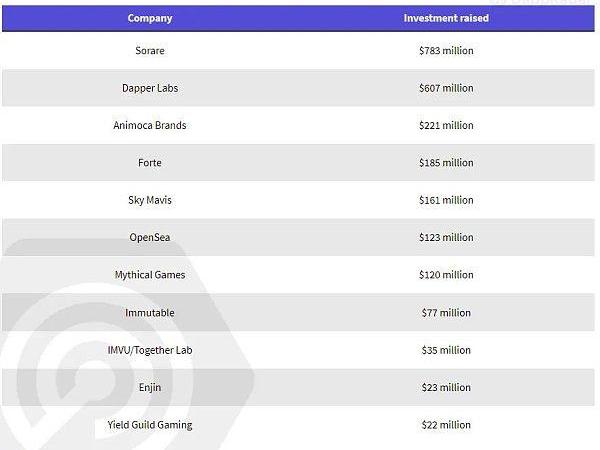This screenshot has height=450, width=600.
Task: Click the IMVU/Together Lab entry
Action: (x=150, y=350)
